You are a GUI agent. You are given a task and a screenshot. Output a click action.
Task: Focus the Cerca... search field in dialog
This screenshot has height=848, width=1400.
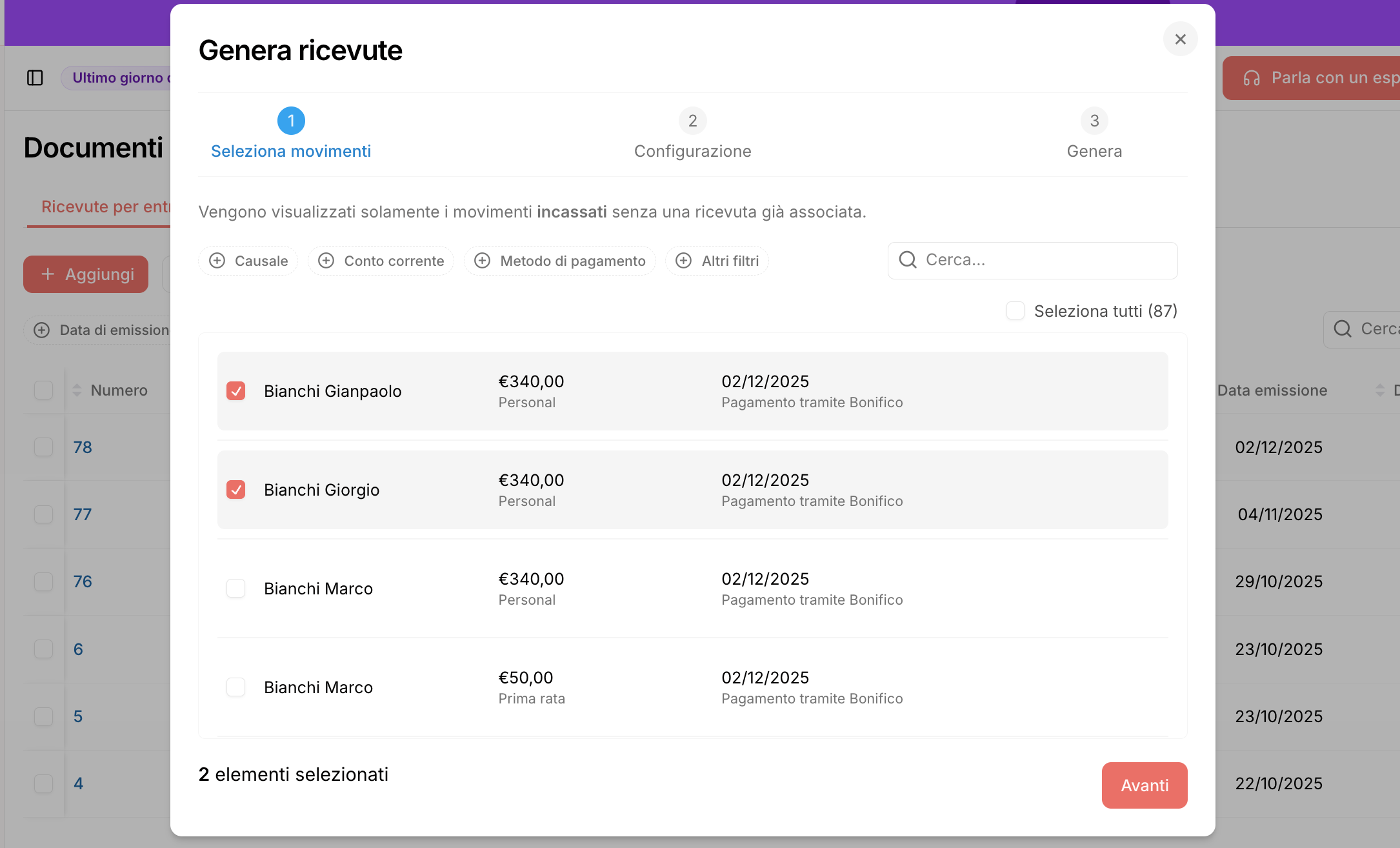tap(1045, 260)
